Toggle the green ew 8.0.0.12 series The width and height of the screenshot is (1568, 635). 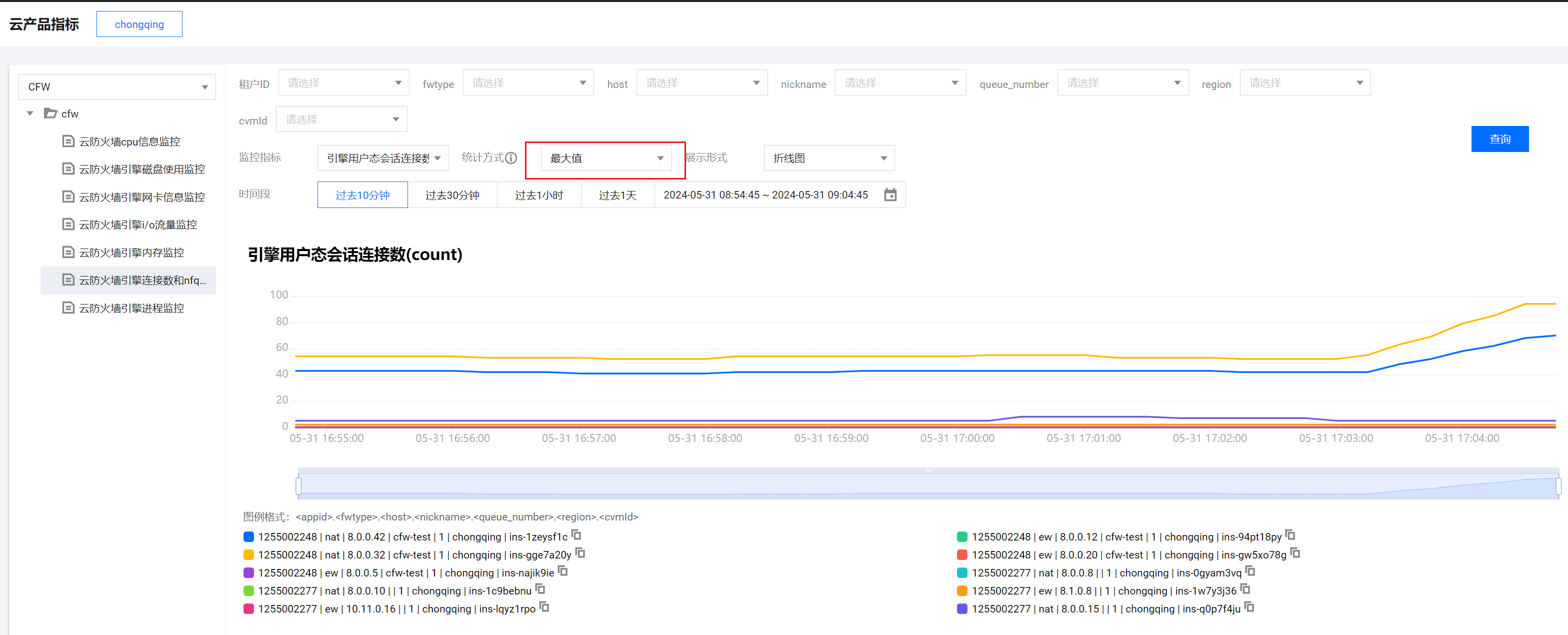click(x=962, y=537)
